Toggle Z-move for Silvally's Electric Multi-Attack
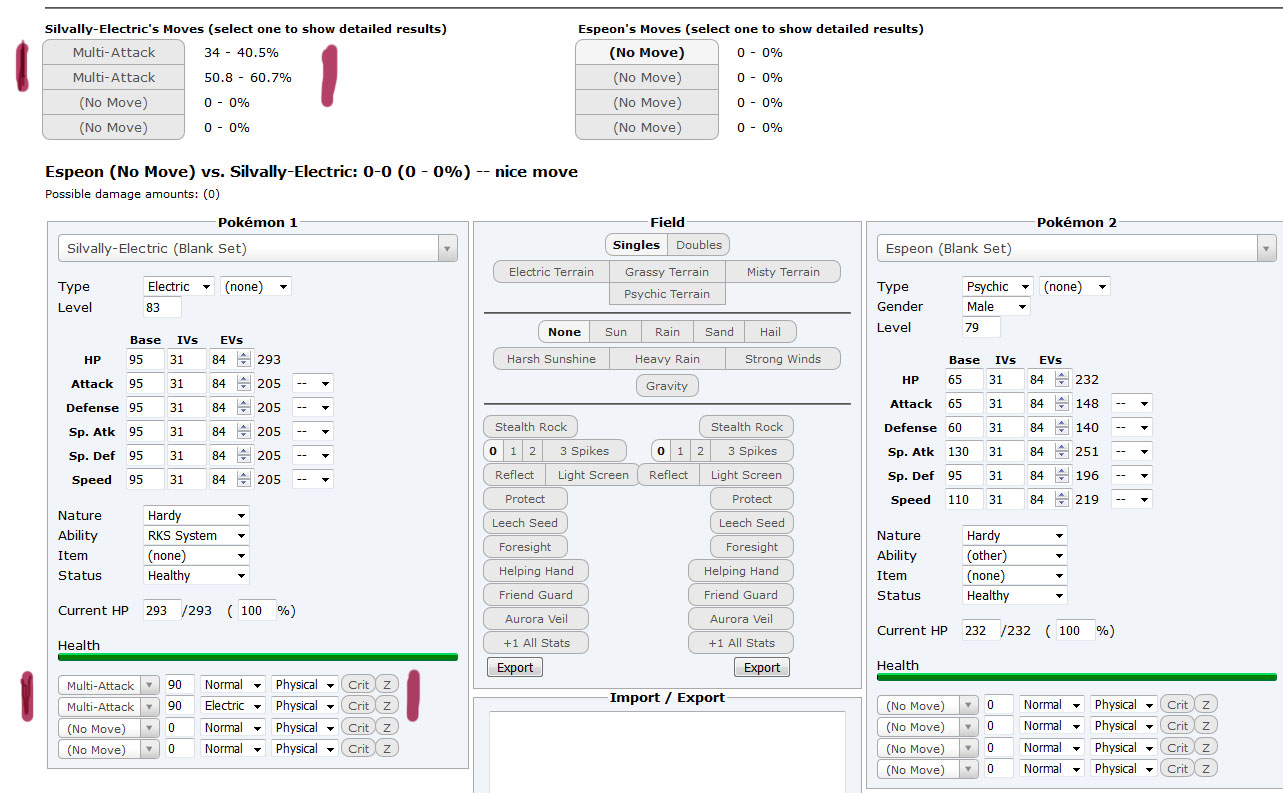This screenshot has width=1283, height=793. tap(386, 706)
